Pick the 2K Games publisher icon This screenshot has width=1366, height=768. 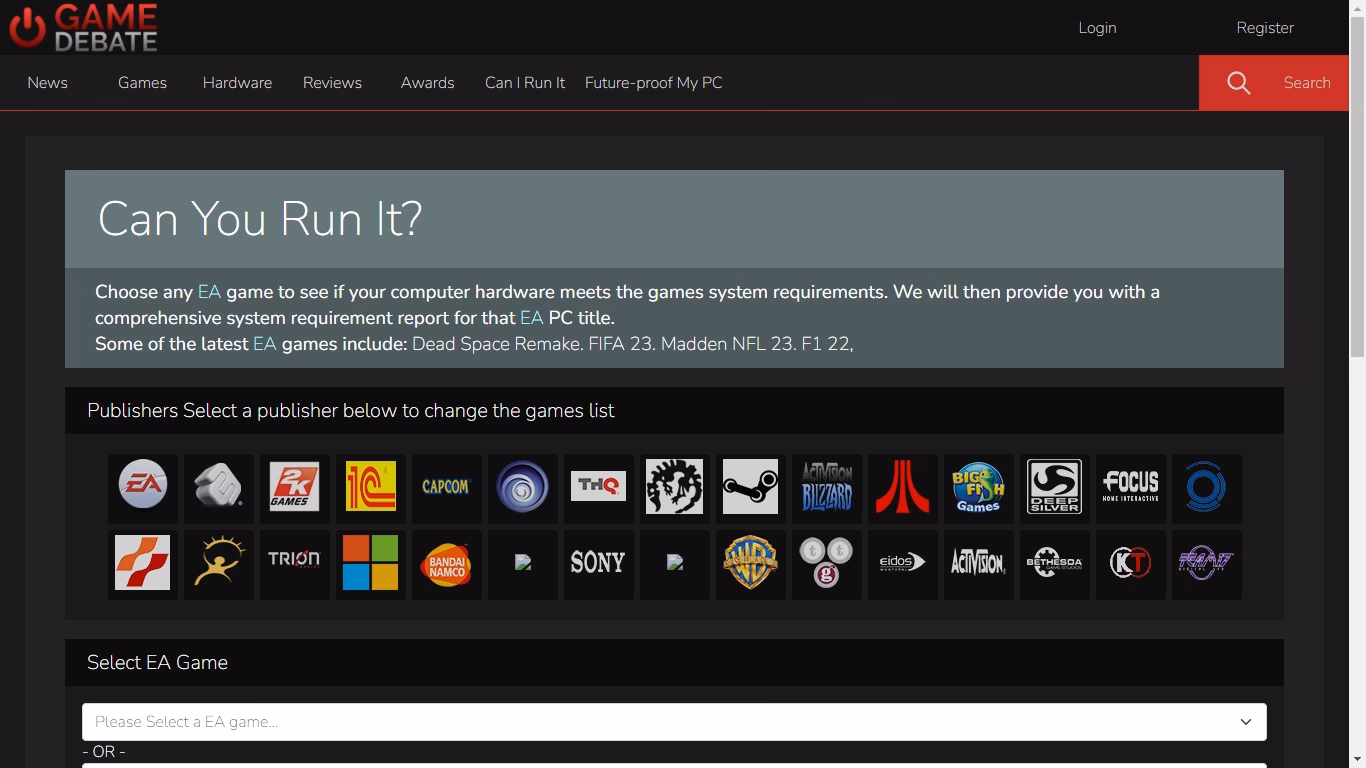(295, 487)
